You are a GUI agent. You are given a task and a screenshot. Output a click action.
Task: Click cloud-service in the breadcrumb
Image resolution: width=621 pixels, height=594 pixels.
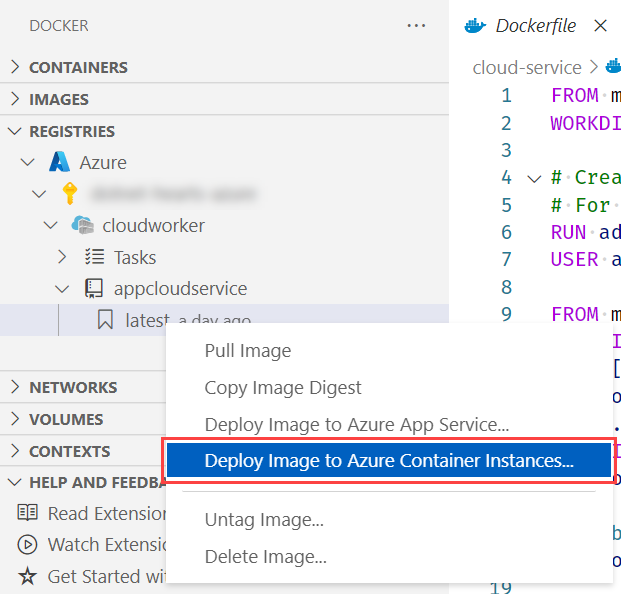[527, 67]
